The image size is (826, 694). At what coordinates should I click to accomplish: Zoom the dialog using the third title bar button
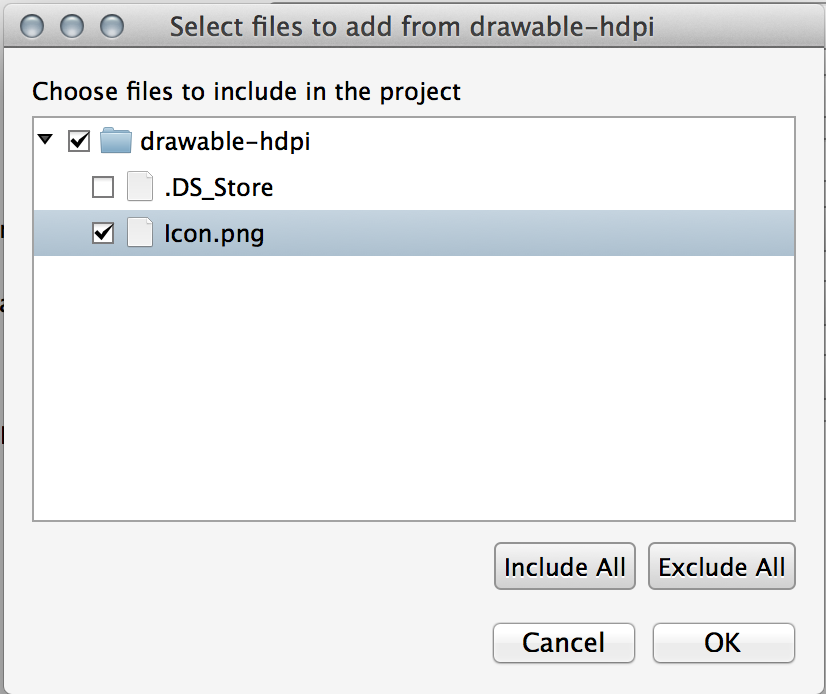(113, 26)
